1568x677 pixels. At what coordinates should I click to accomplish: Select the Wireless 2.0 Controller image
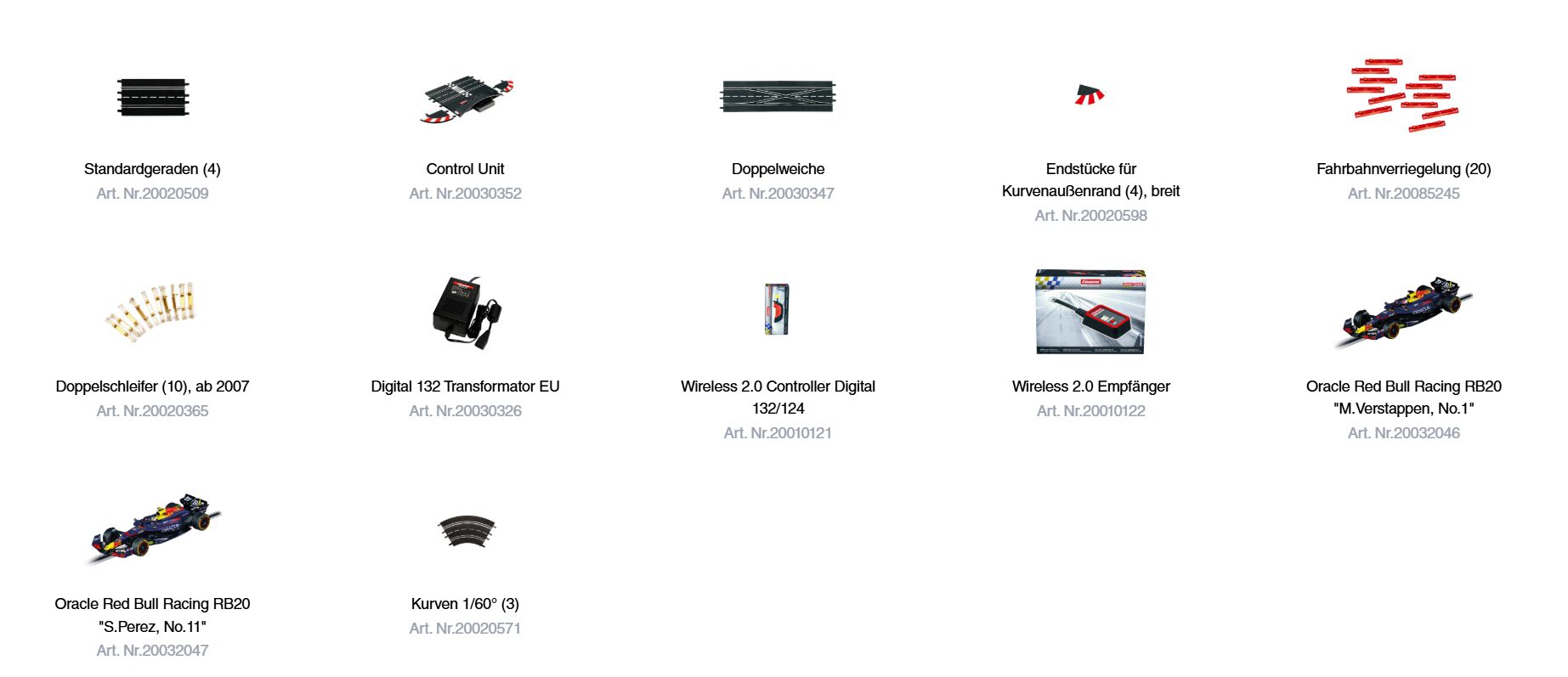coord(777,309)
